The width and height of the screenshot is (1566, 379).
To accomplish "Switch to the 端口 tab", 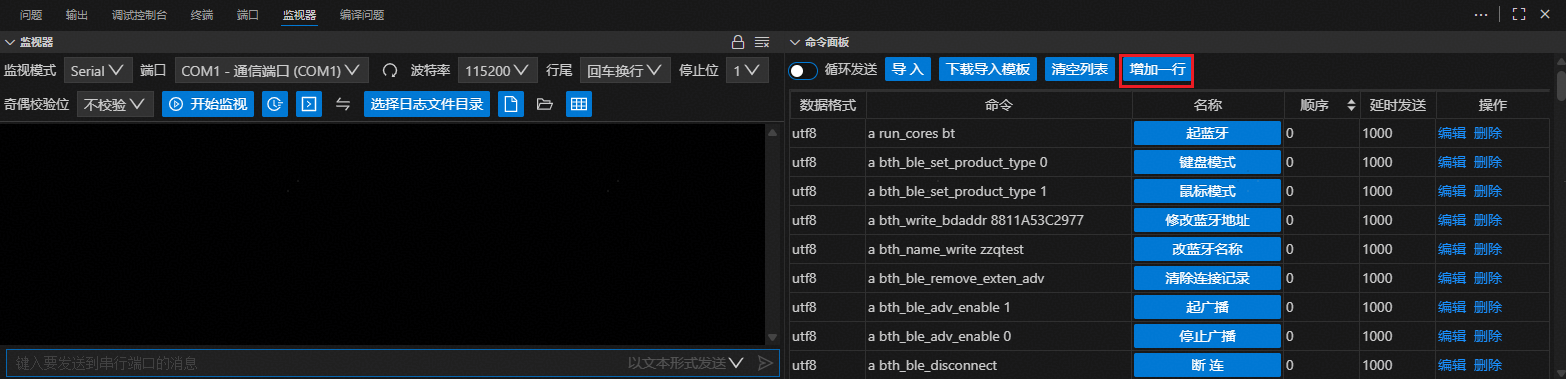I will (248, 15).
